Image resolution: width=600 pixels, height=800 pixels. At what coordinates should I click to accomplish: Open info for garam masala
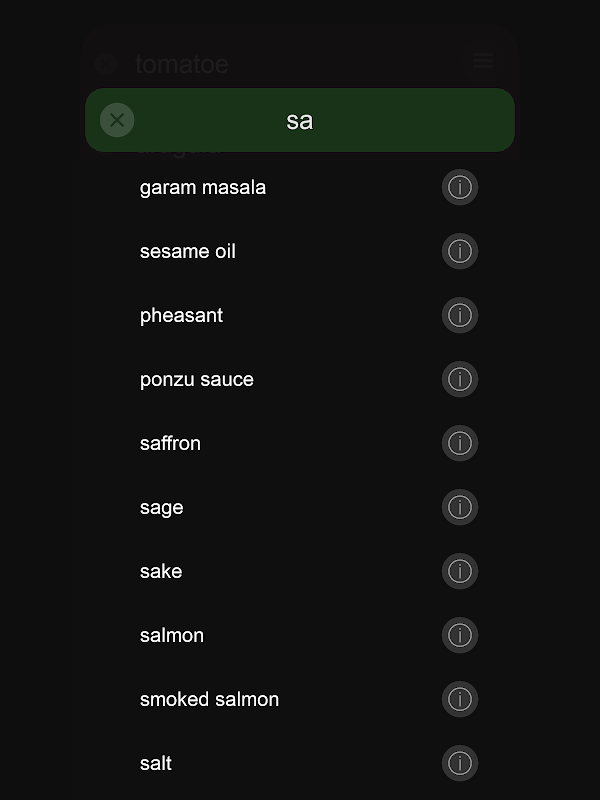pyautogui.click(x=460, y=187)
